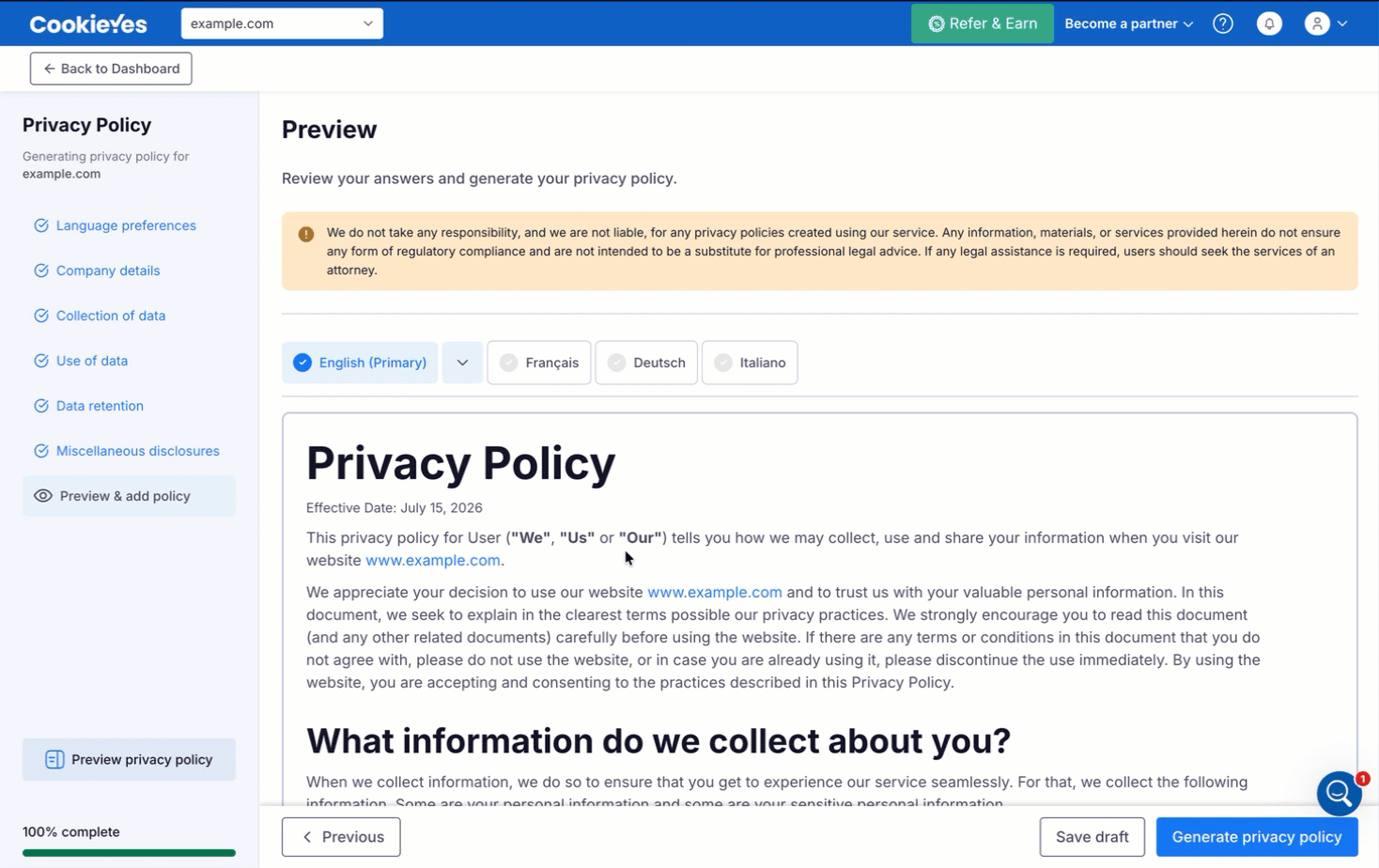Image resolution: width=1379 pixels, height=868 pixels.
Task: Click the CookieYes logo
Action: tap(88, 23)
